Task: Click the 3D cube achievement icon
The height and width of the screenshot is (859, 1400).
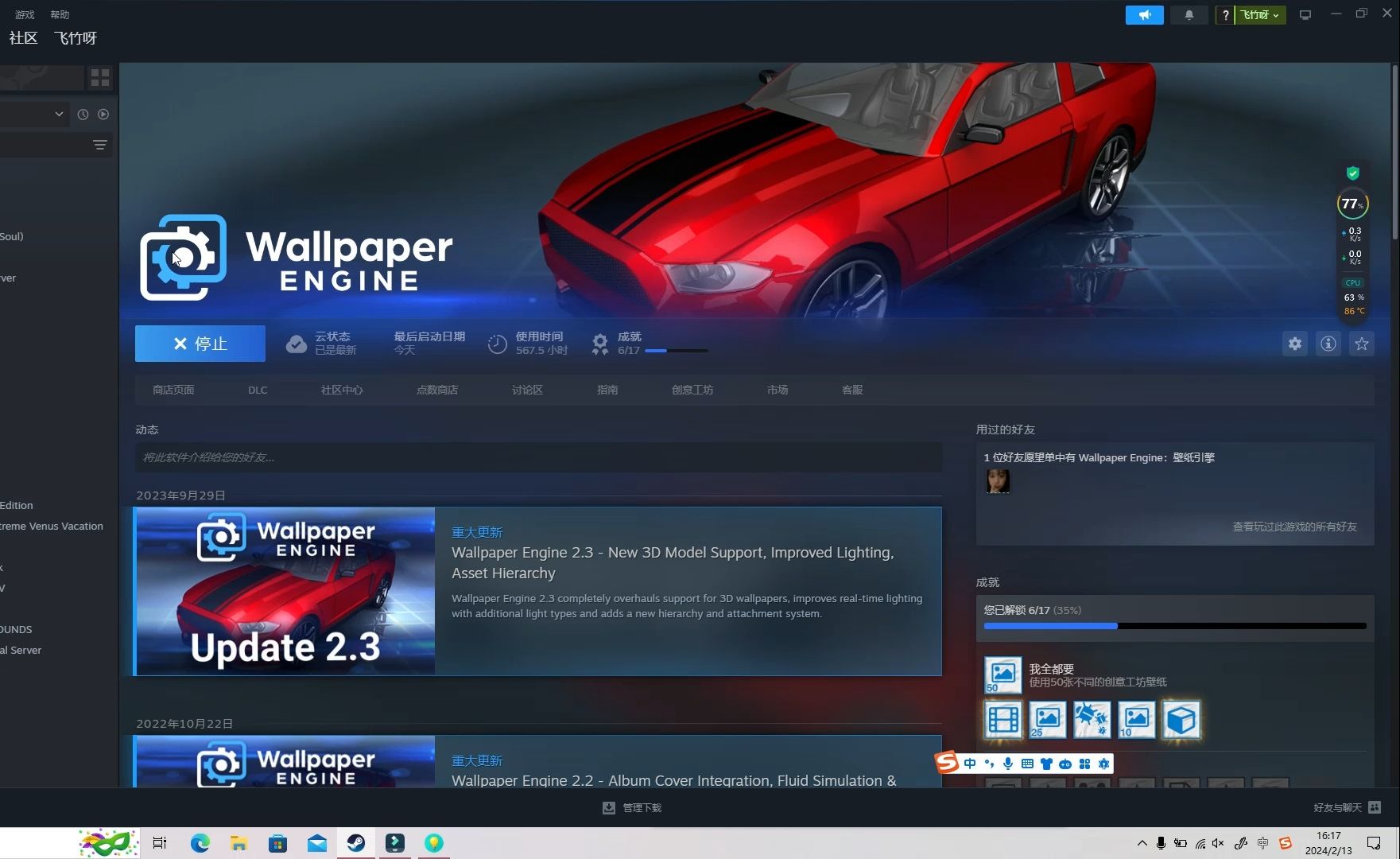Action: [x=1181, y=720]
